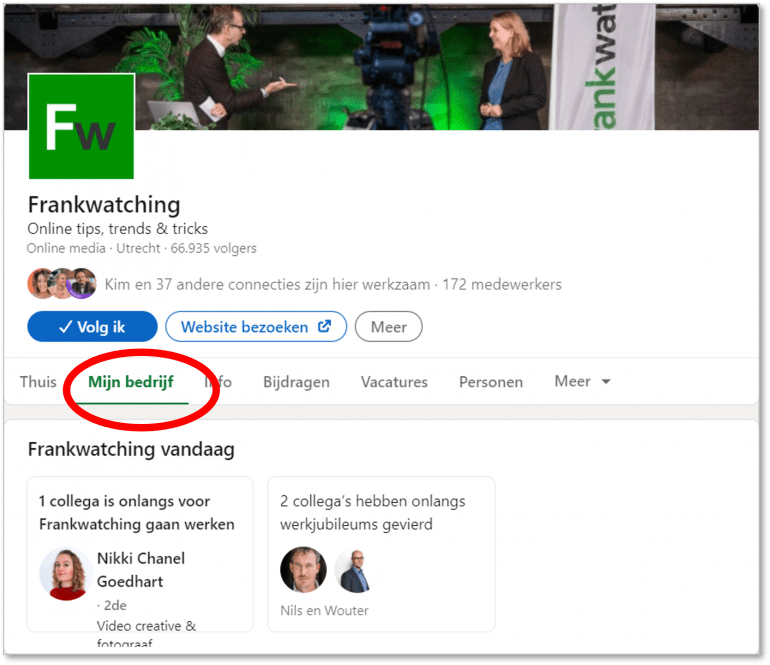The image size is (770, 665).
Task: Click the Frankwatching cover banner image
Action: [x=381, y=67]
